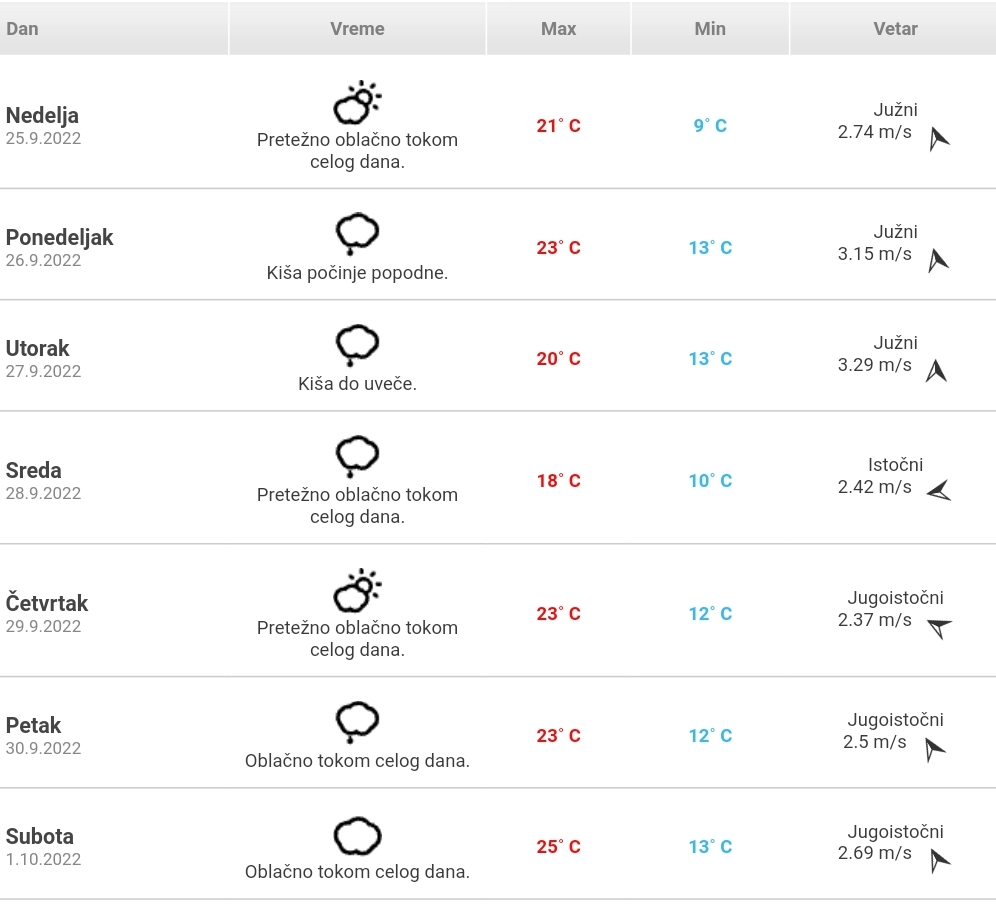996x921 pixels.
Task: Click the partly cloudy icon for Četvrtak
Action: (357, 590)
